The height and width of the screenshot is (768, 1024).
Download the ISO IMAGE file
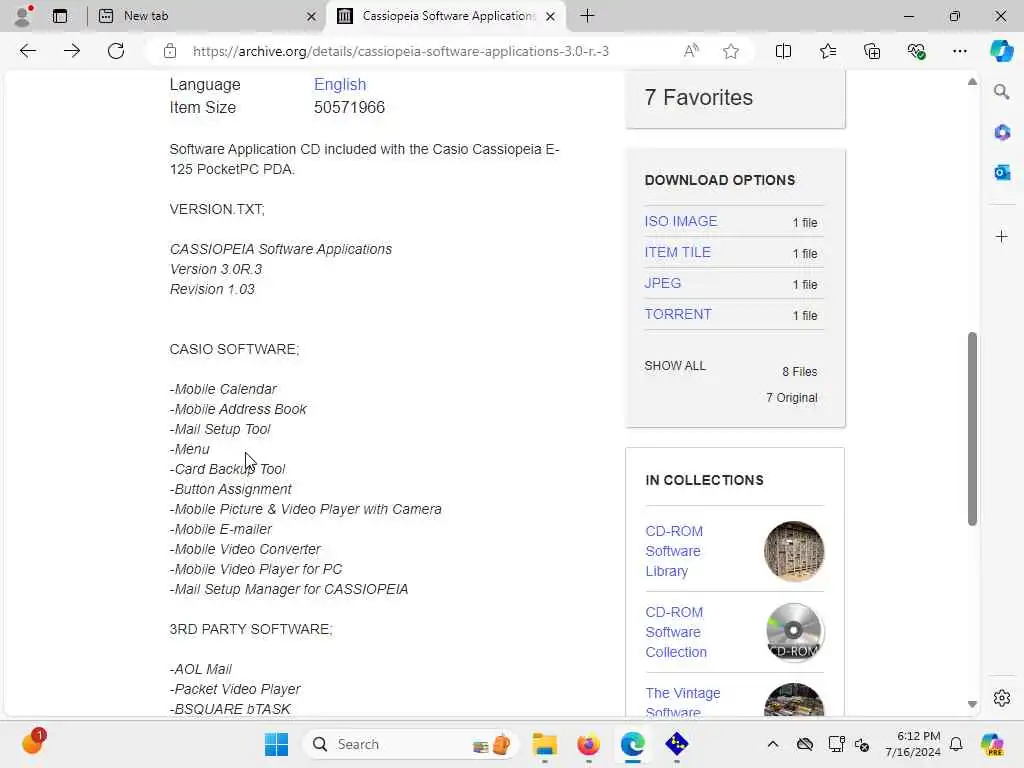pos(680,221)
